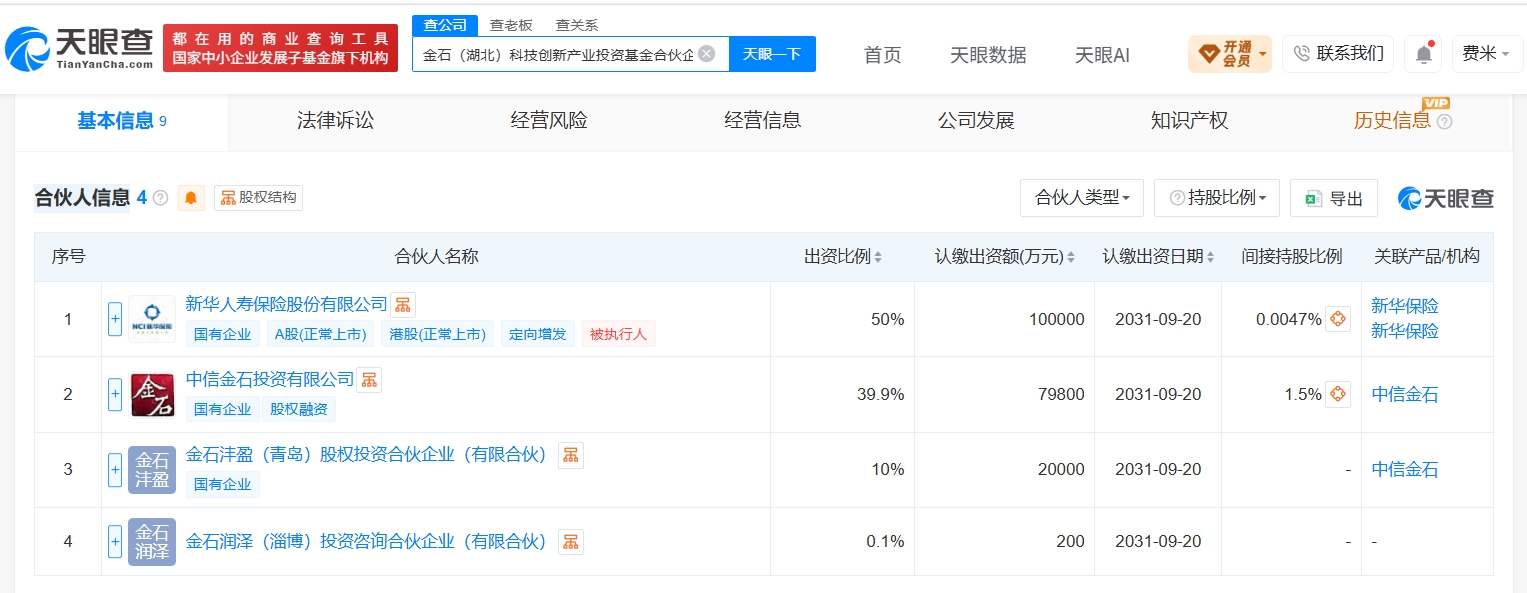Click the 新华保险 NCI company logo
Image resolution: width=1527 pixels, height=593 pixels.
pyautogui.click(x=152, y=319)
